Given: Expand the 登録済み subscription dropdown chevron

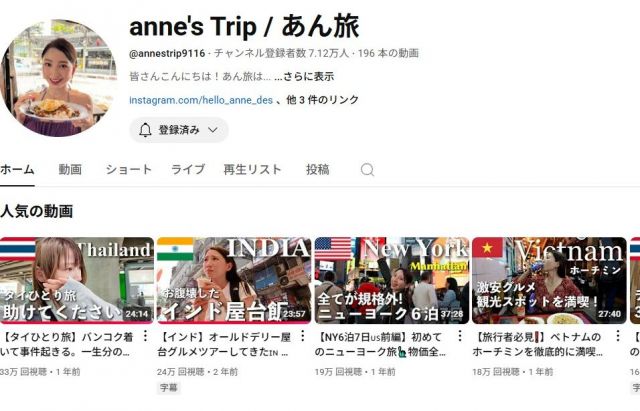Looking at the screenshot, I should click(213, 130).
